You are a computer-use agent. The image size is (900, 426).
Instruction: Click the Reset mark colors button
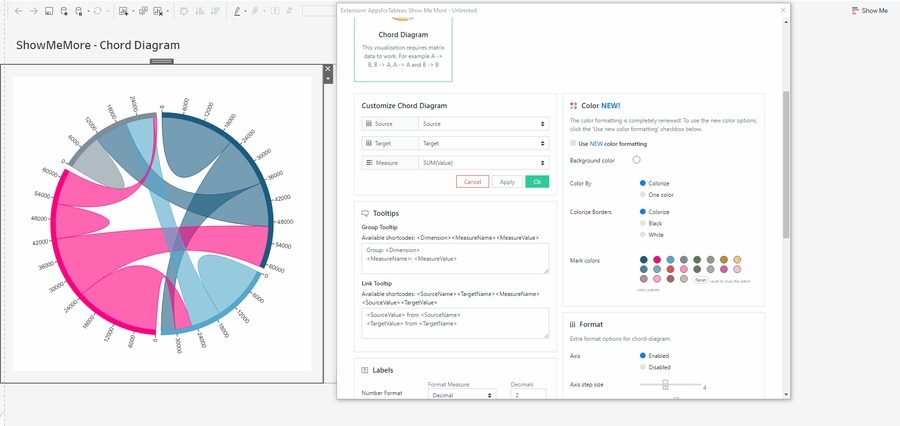click(701, 280)
